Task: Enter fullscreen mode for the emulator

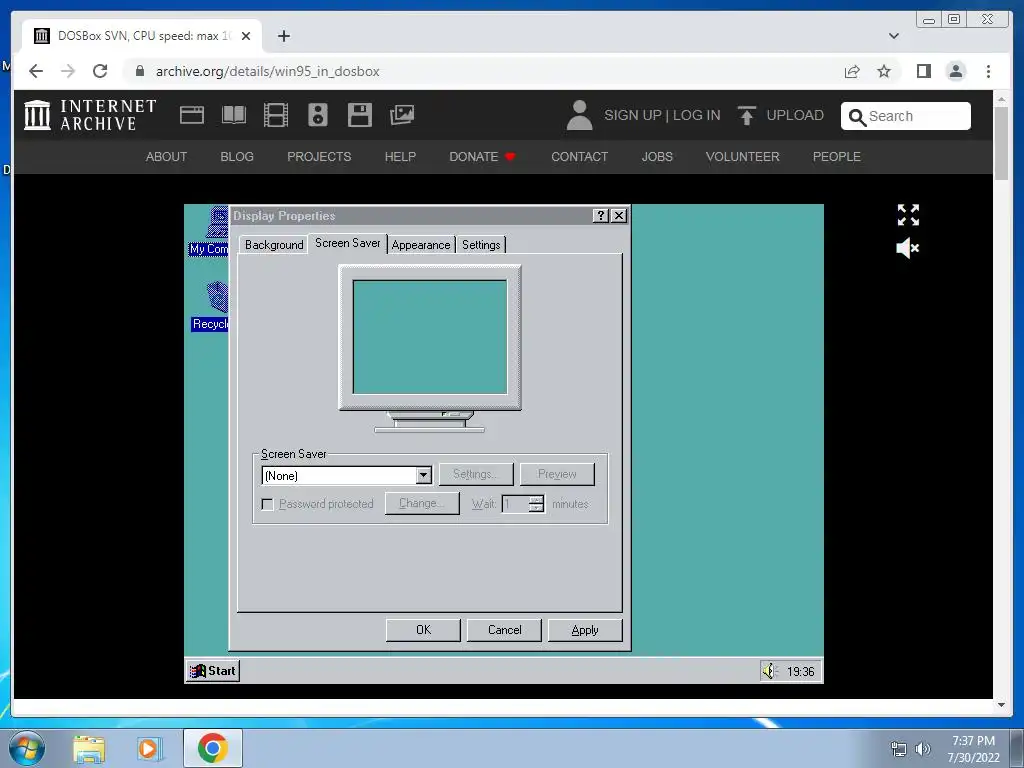Action: 908,215
